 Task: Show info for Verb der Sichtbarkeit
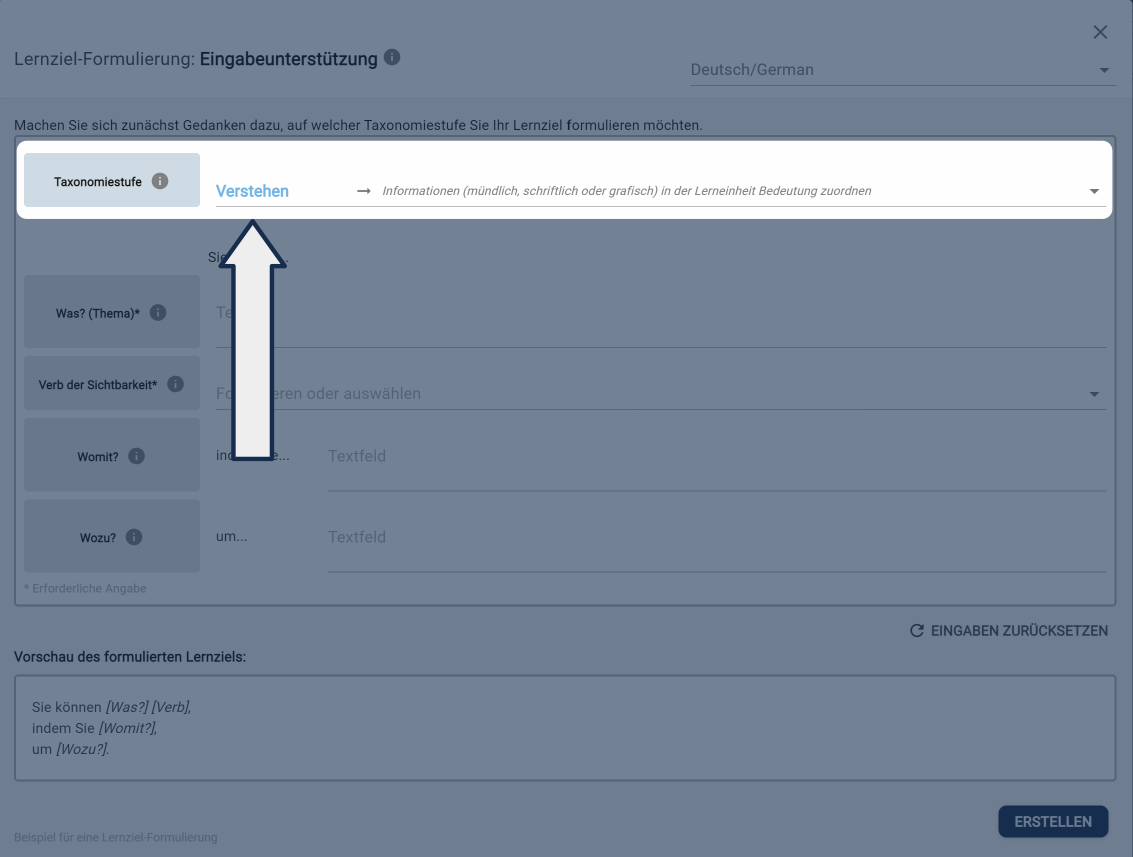176,384
